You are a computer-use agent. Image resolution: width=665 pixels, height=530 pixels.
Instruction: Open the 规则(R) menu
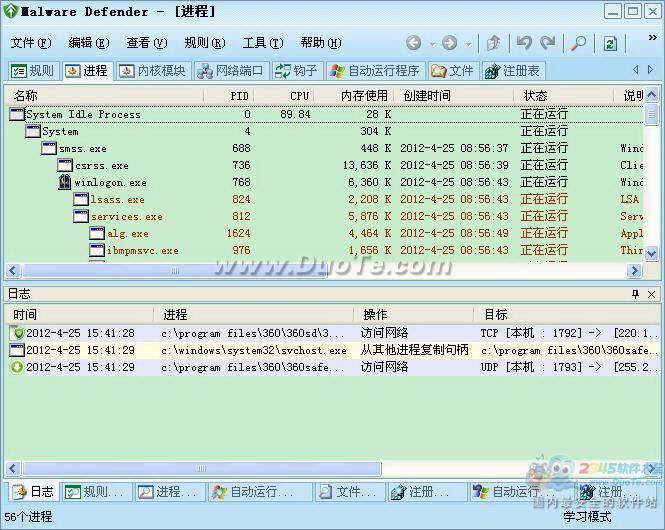(x=205, y=43)
